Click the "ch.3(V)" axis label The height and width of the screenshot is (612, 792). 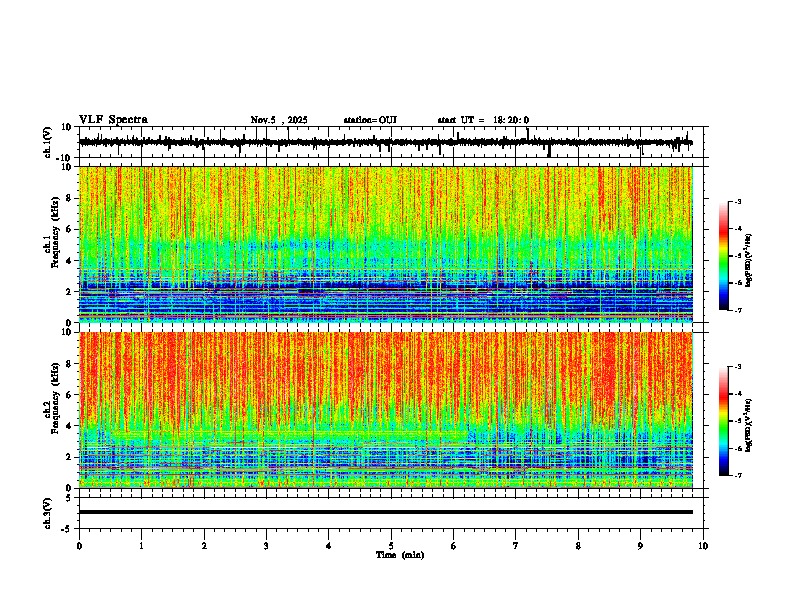click(x=48, y=513)
